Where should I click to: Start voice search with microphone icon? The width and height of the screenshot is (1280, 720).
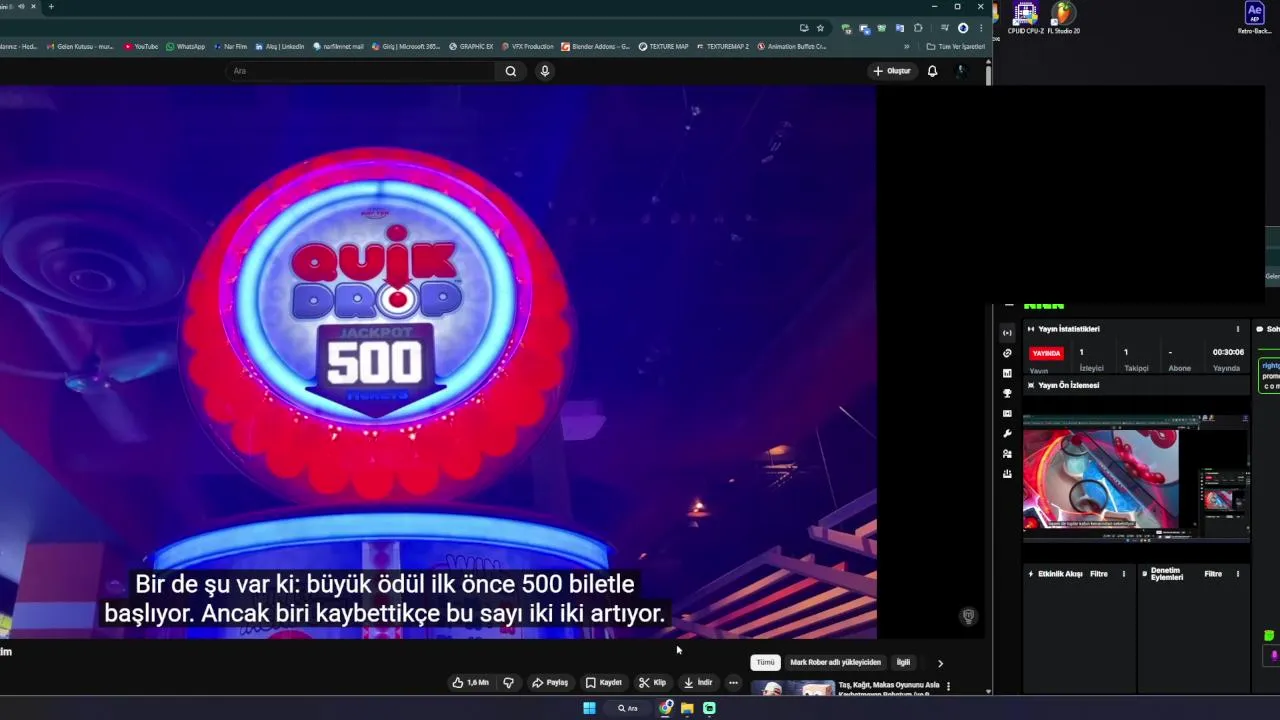pyautogui.click(x=545, y=71)
